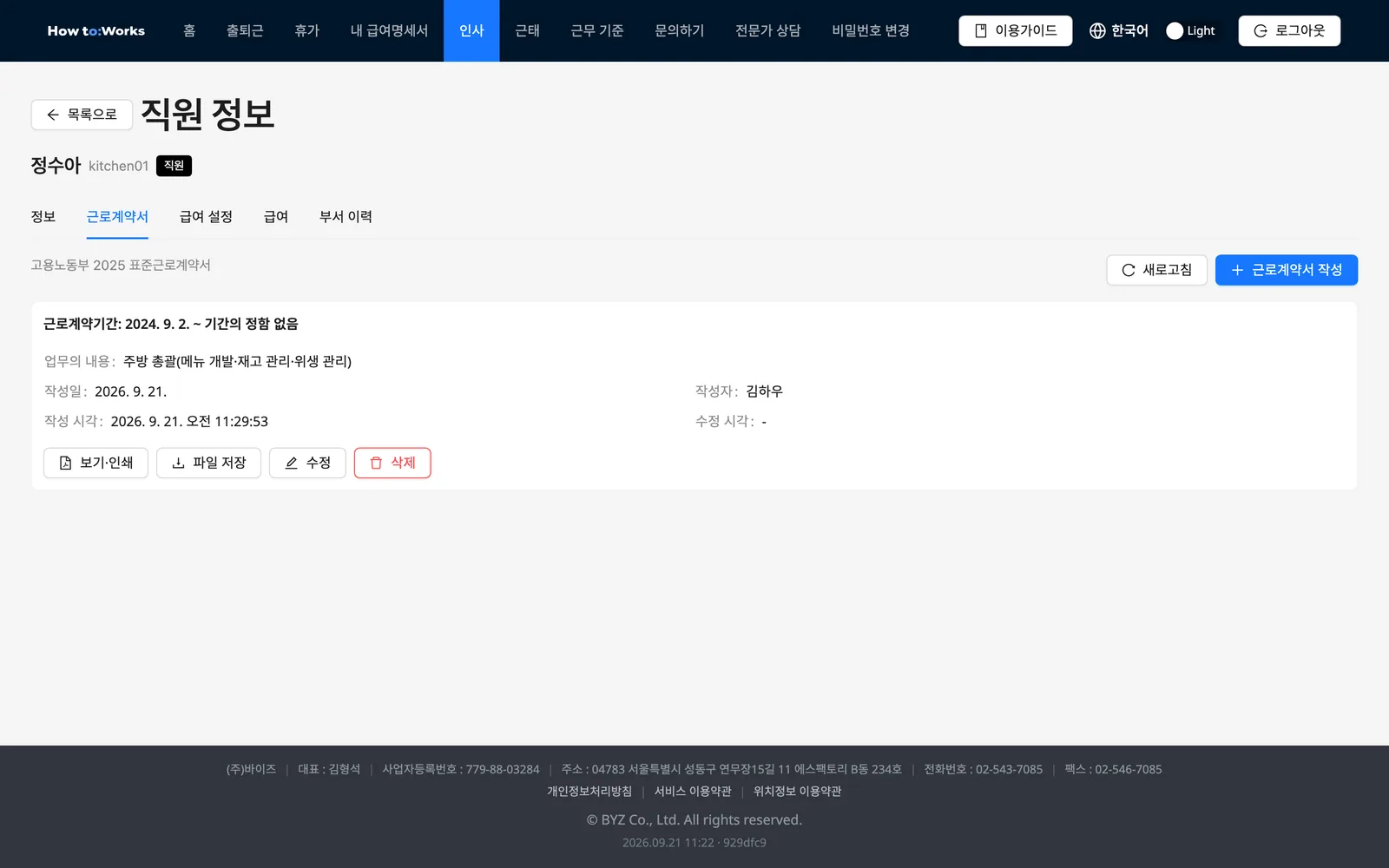Click the globe language icon
Screen dimensions: 1389x868
coord(1097,30)
